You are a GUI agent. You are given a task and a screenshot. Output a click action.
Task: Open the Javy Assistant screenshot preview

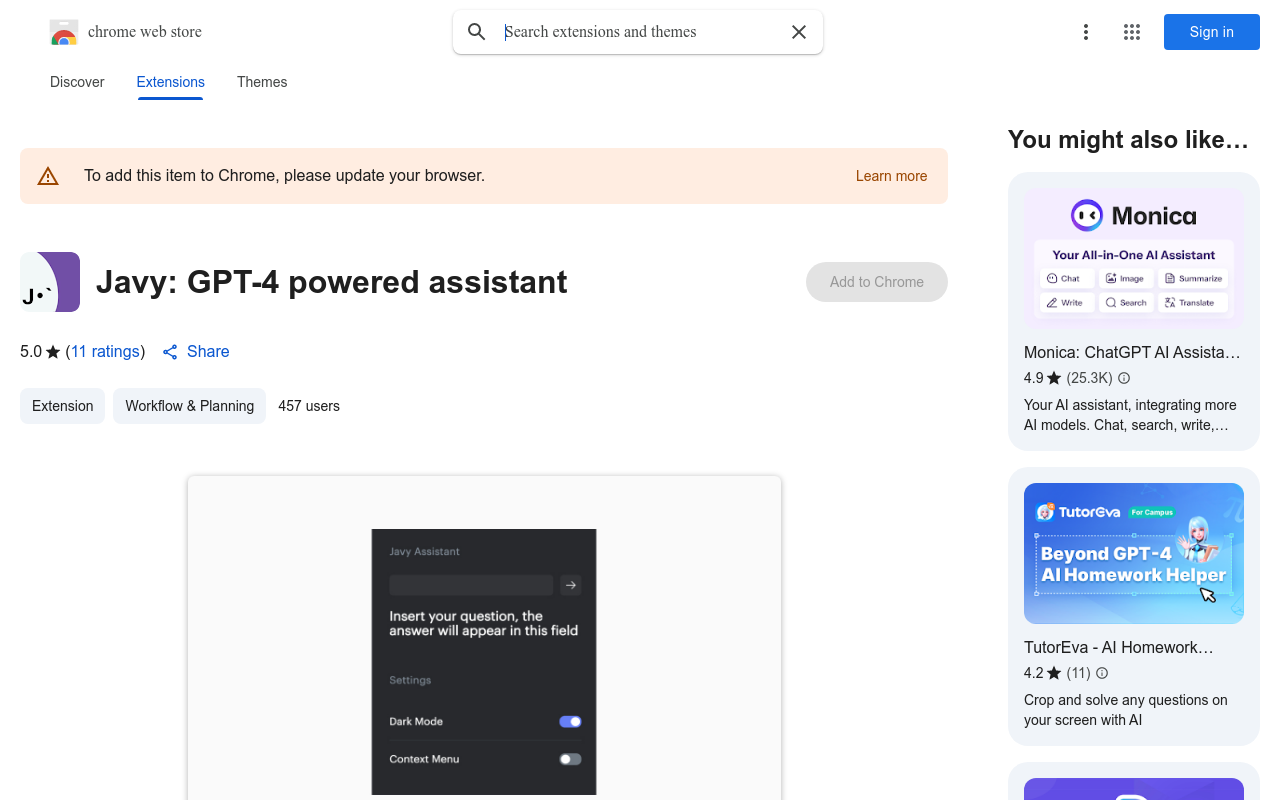tap(484, 638)
